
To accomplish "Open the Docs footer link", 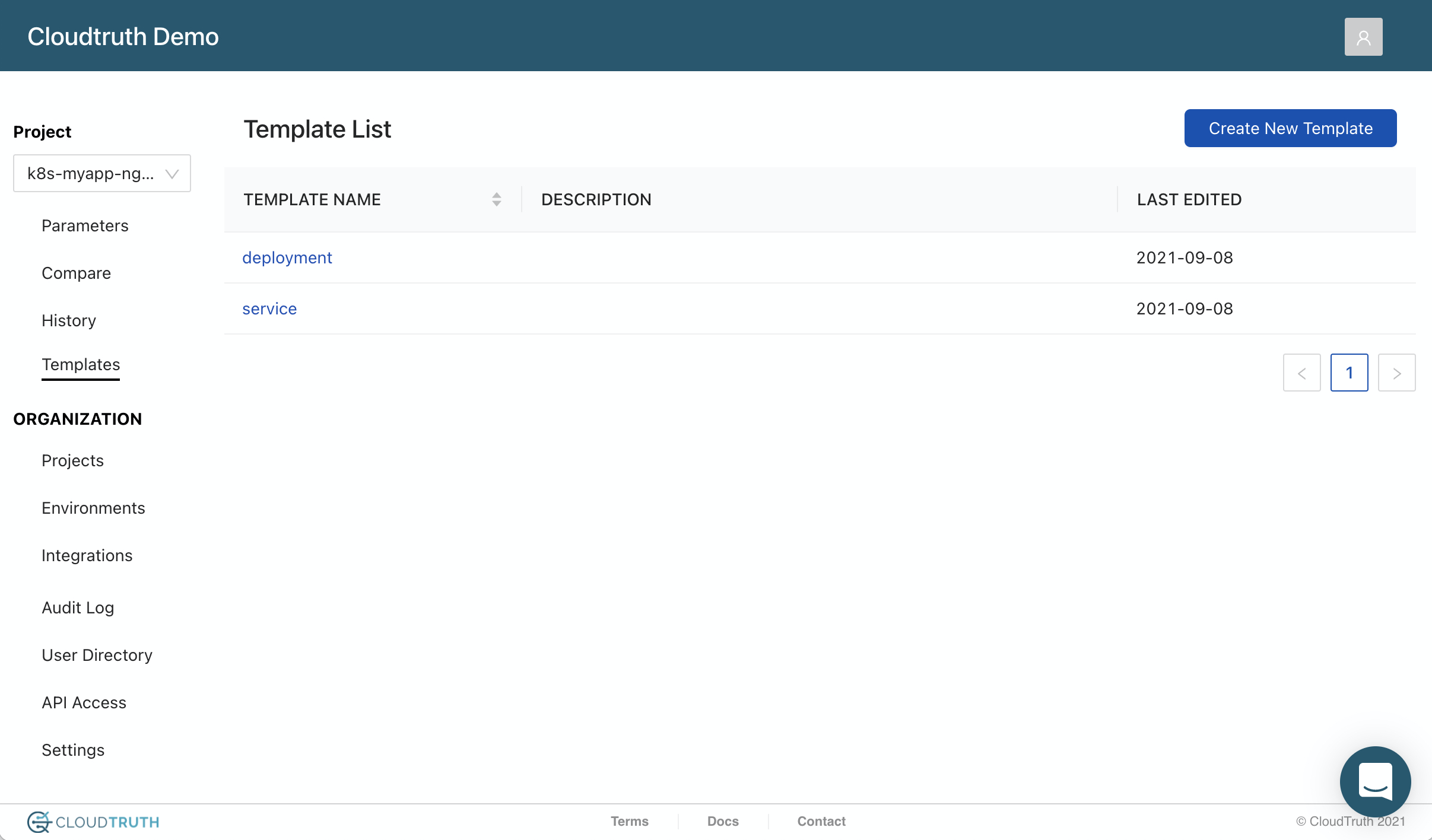I will (723, 821).
